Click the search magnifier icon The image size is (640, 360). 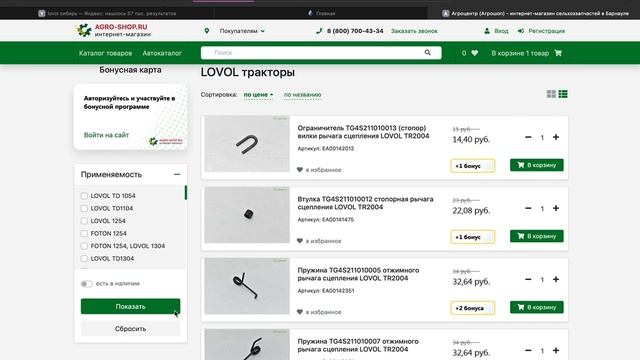(x=427, y=53)
